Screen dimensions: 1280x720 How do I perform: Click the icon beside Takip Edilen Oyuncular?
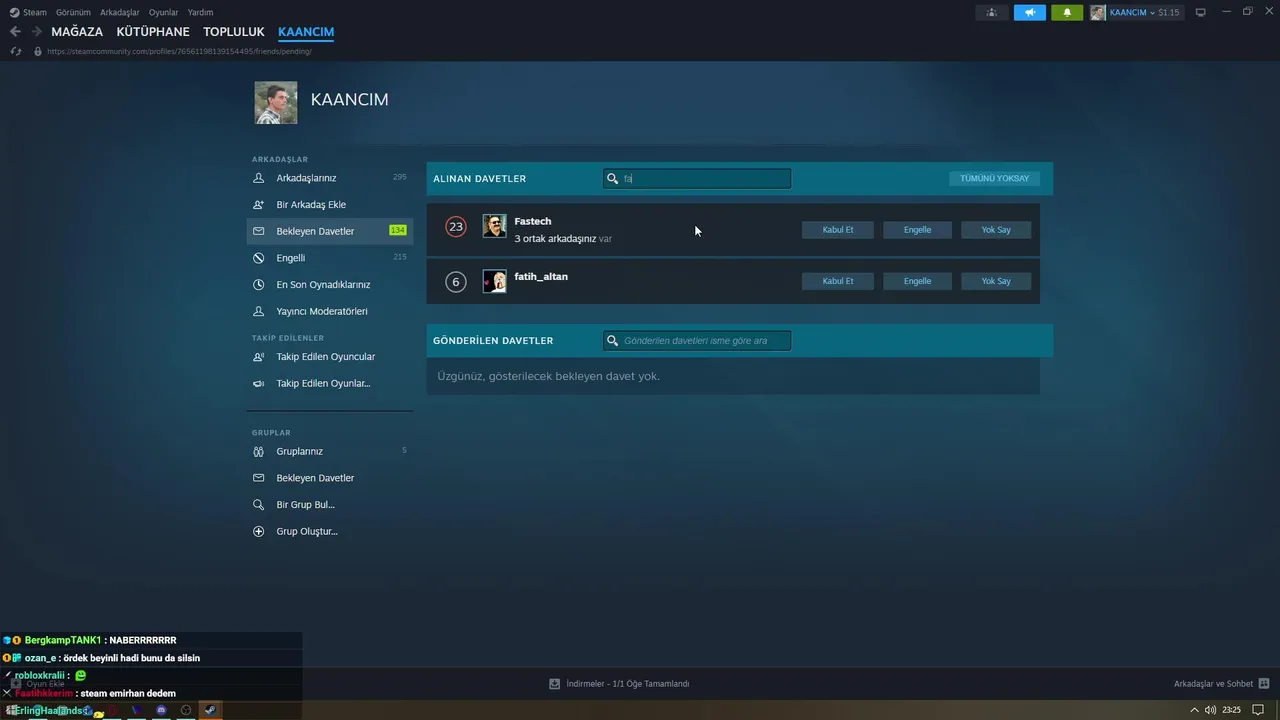click(259, 357)
